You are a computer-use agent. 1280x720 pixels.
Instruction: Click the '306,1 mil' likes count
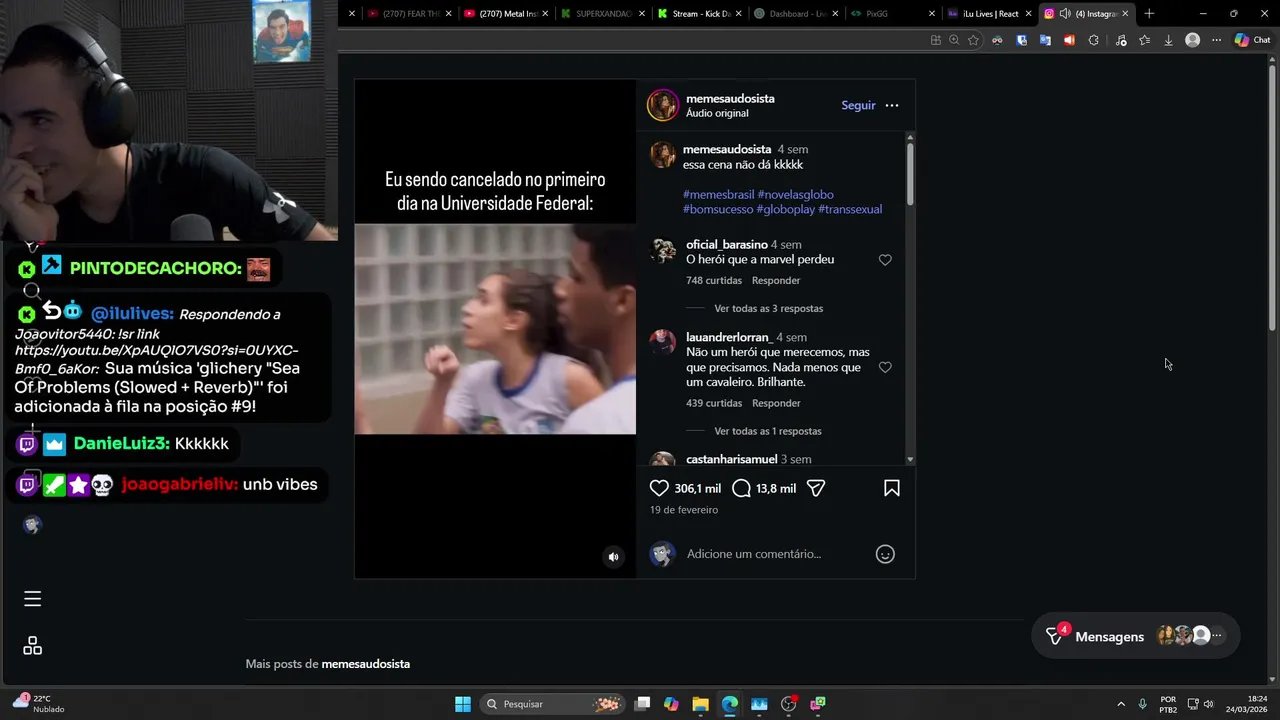tap(697, 489)
